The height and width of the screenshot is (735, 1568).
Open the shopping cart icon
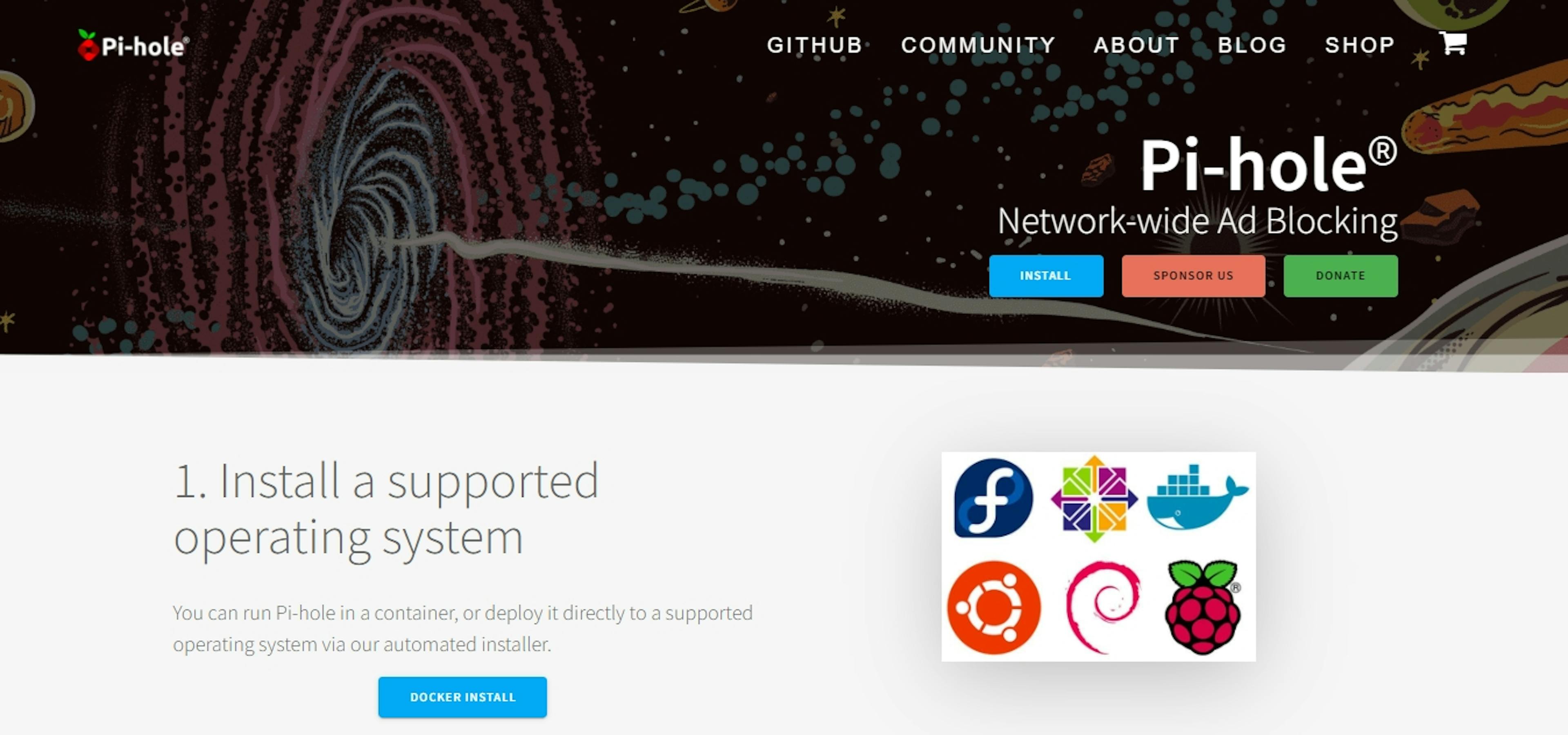pyautogui.click(x=1453, y=43)
